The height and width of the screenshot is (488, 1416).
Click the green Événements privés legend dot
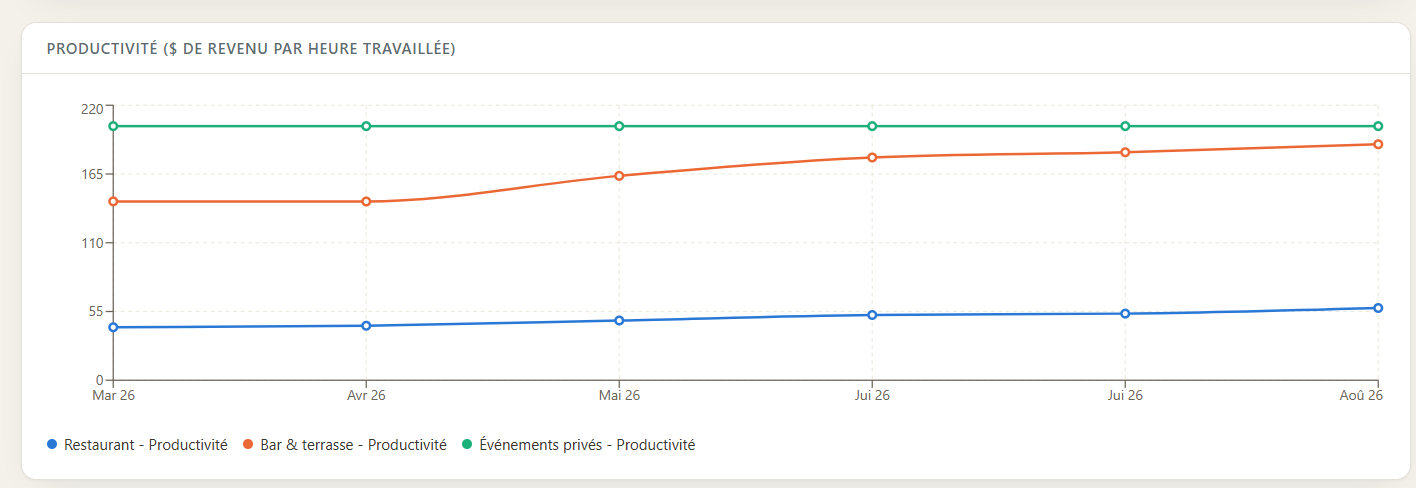pyautogui.click(x=467, y=445)
